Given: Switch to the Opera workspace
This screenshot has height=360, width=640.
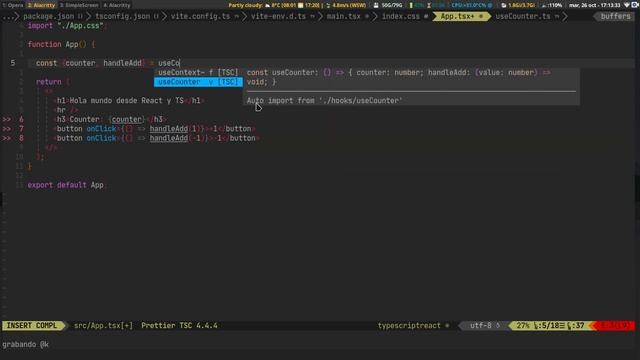Looking at the screenshot, I should click(x=13, y=5).
